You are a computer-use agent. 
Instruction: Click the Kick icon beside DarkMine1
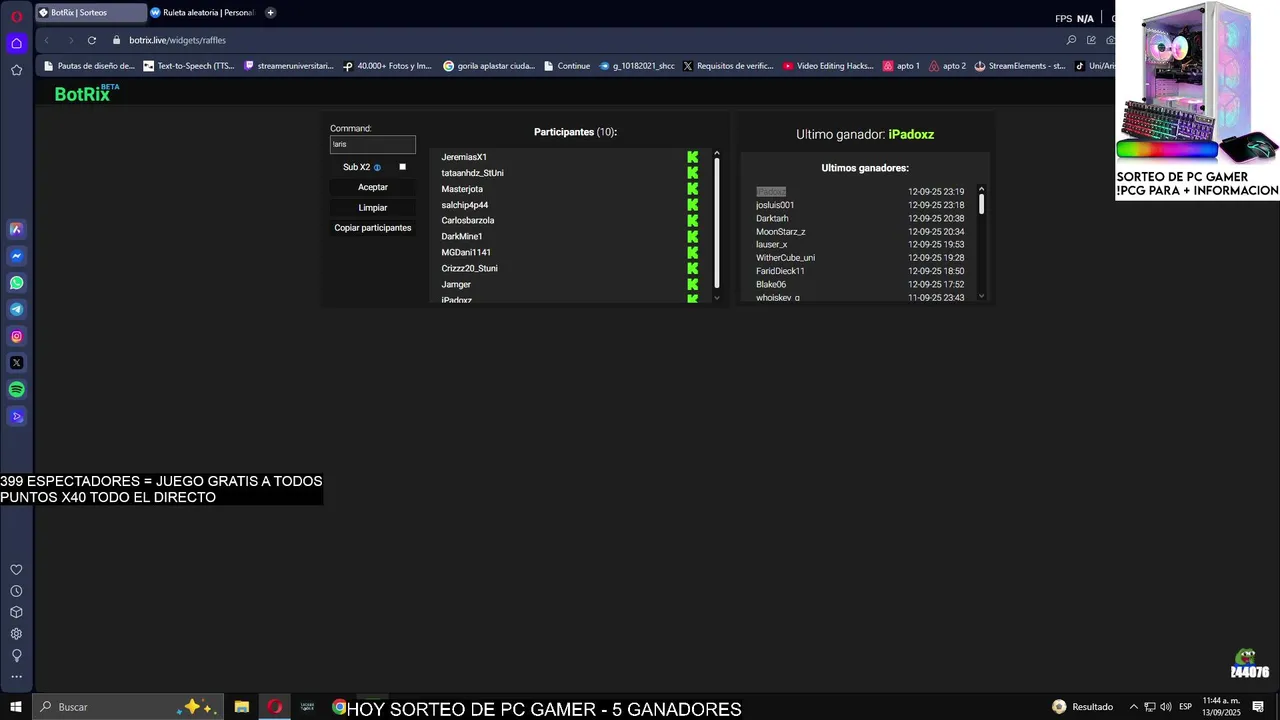(x=692, y=237)
